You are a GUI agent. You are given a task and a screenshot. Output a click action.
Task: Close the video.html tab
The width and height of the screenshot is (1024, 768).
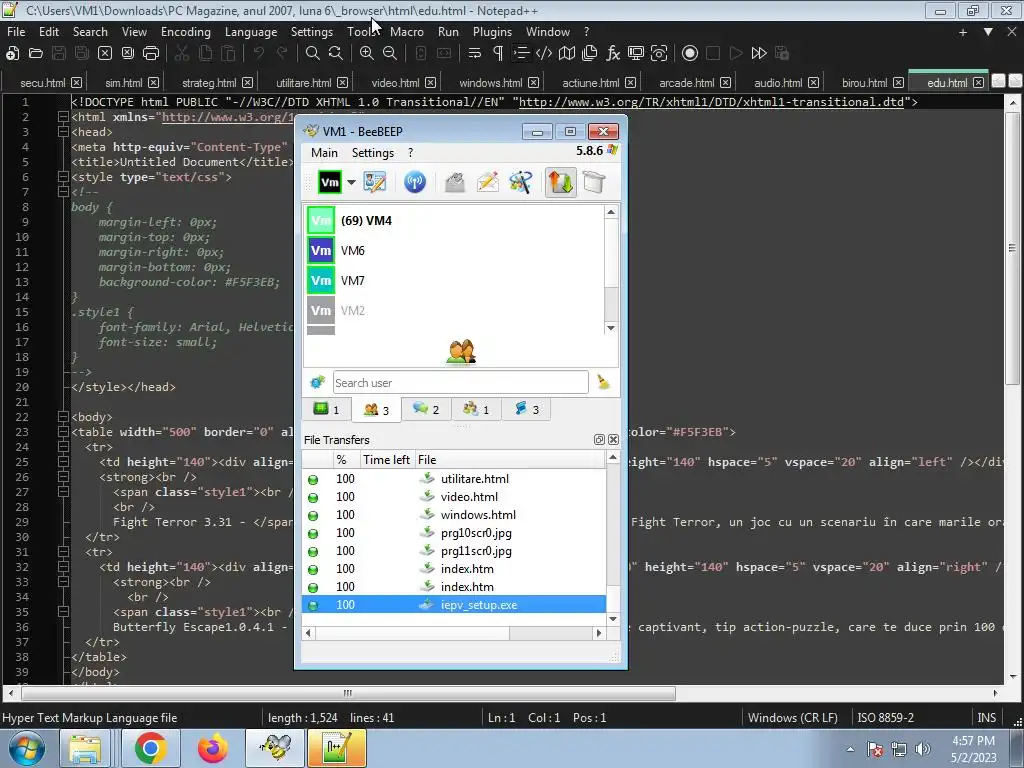coord(430,83)
